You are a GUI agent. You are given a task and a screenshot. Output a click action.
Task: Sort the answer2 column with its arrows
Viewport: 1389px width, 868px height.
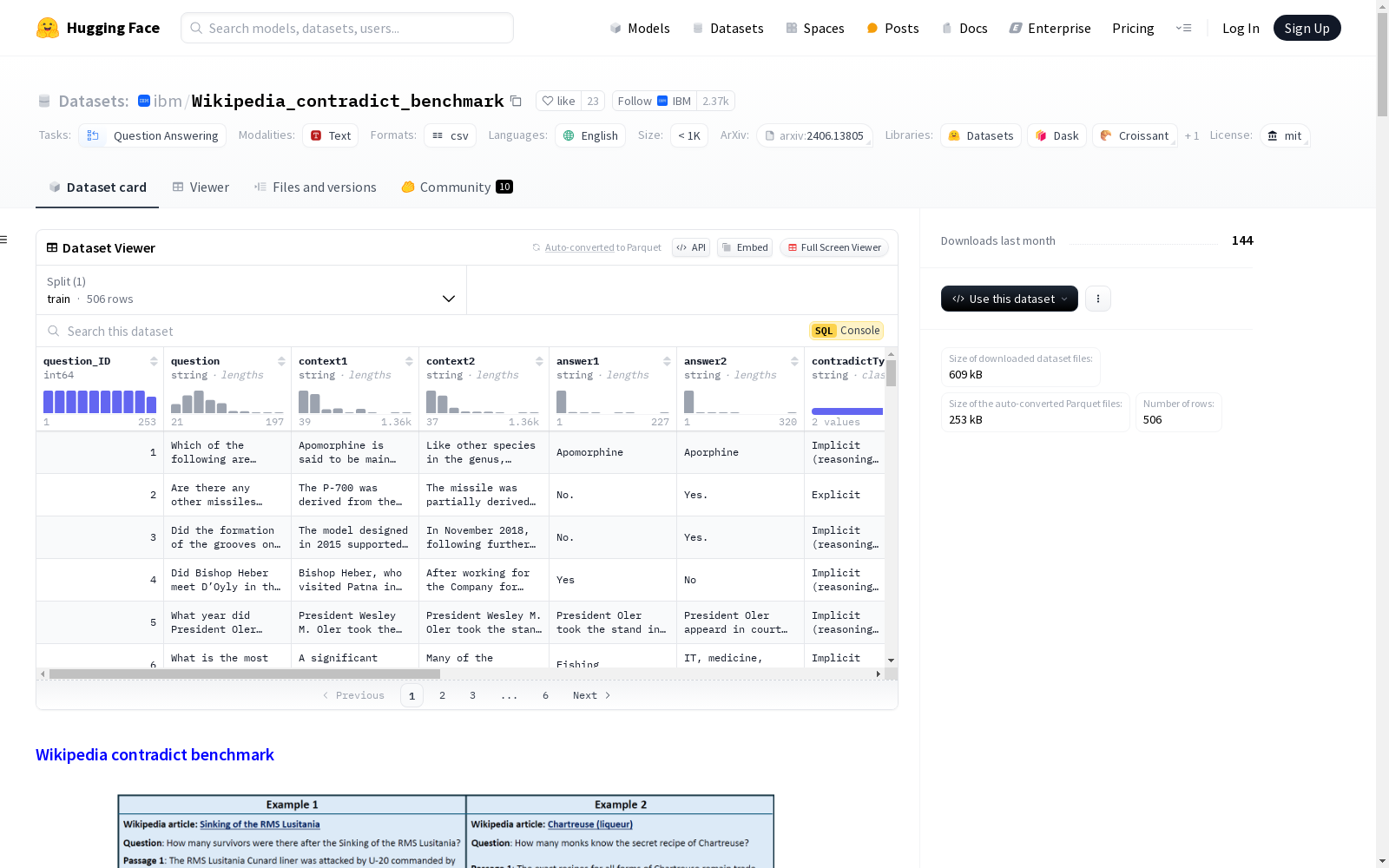tap(794, 361)
